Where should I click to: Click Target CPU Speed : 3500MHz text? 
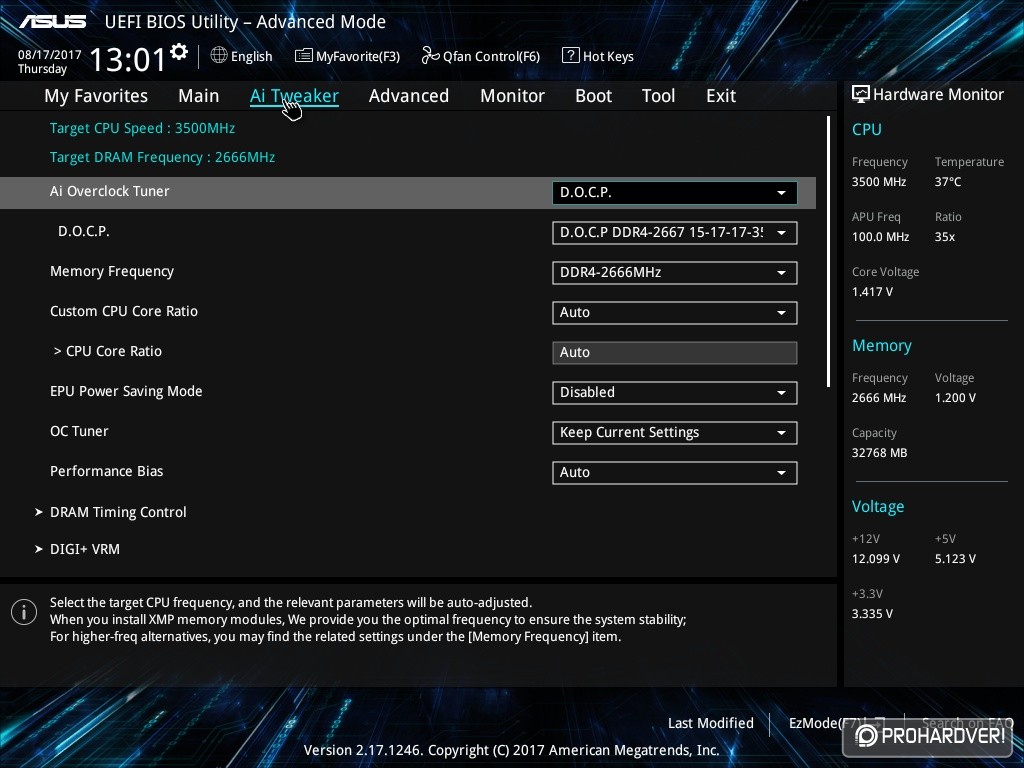pos(142,128)
